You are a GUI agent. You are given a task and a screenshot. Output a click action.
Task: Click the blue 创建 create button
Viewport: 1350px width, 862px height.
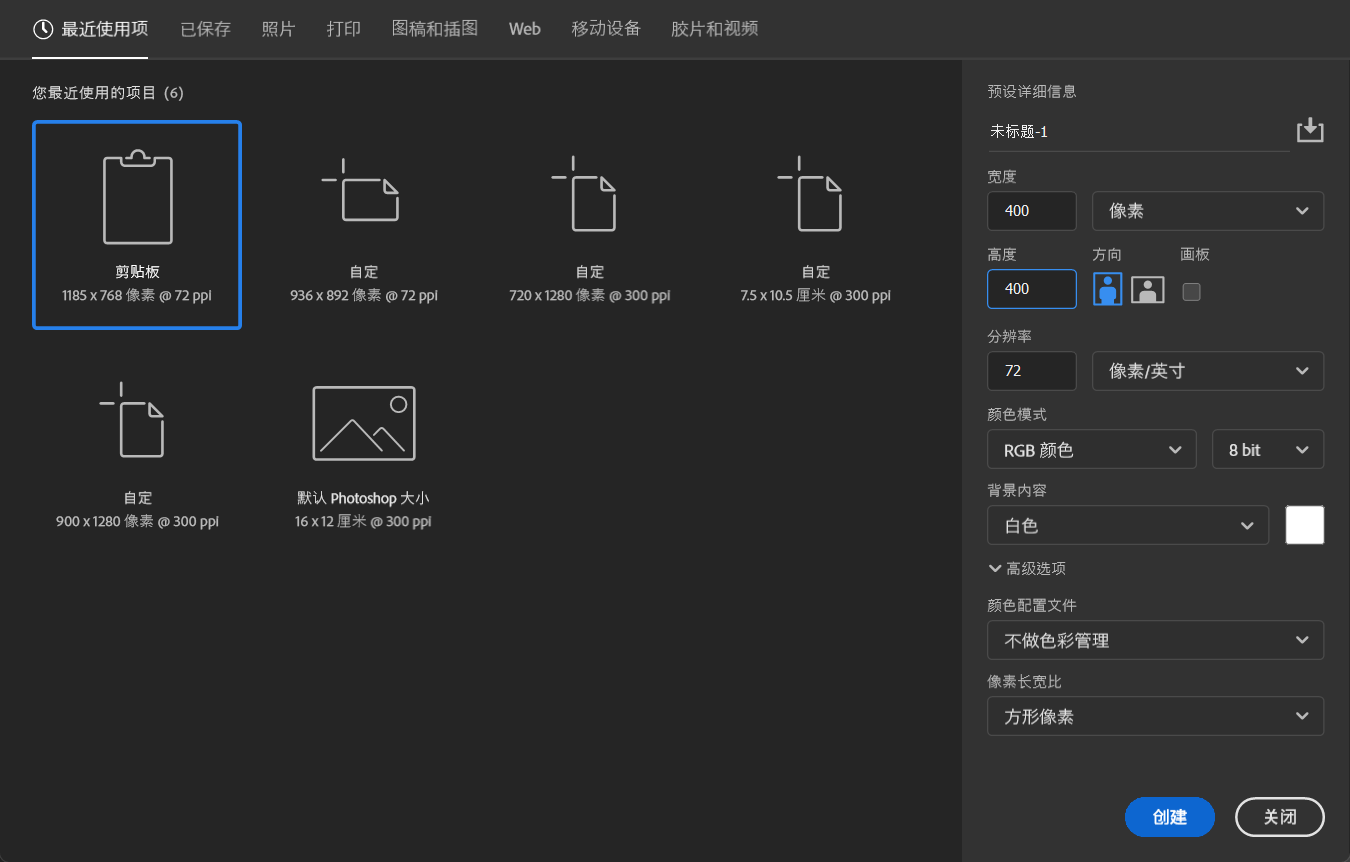coord(1169,817)
